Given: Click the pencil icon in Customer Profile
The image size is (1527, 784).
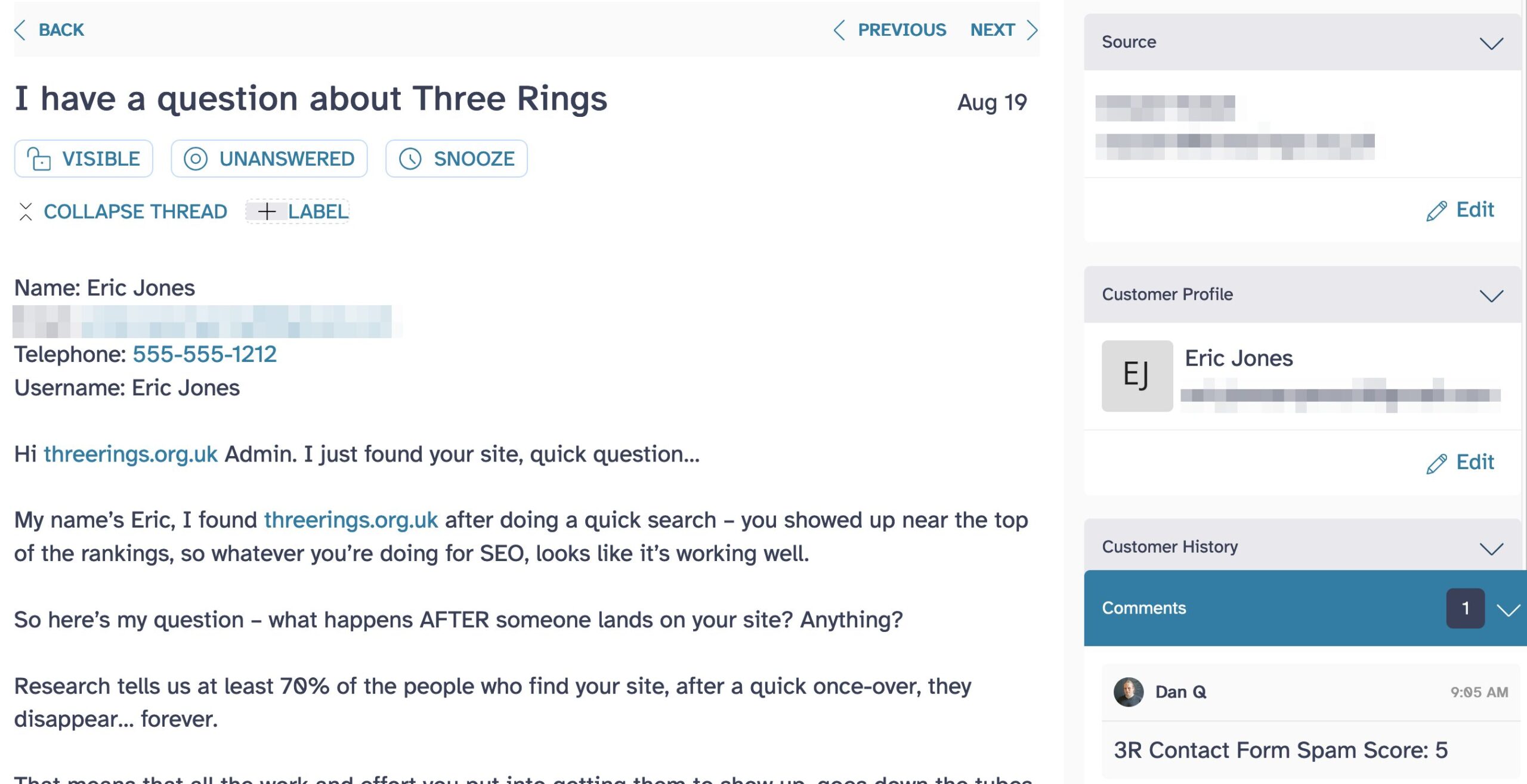Looking at the screenshot, I should pos(1436,463).
